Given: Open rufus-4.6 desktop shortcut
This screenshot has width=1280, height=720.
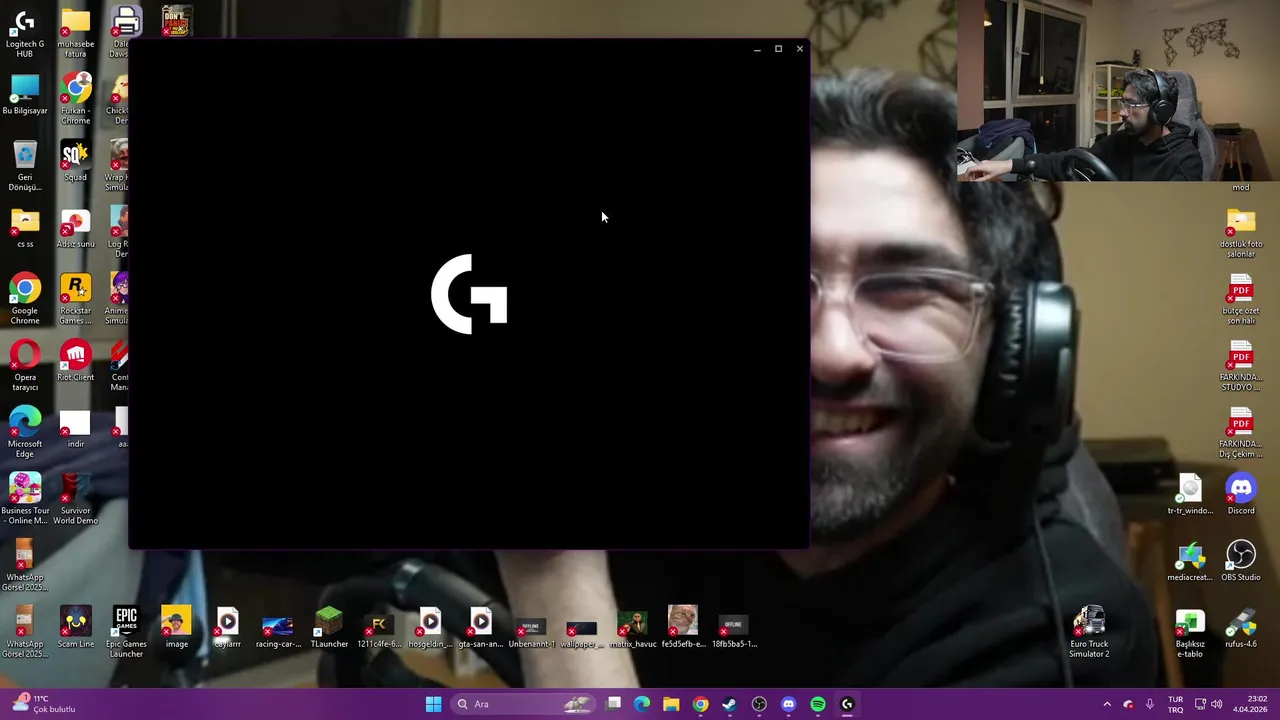Looking at the screenshot, I should click(1241, 627).
